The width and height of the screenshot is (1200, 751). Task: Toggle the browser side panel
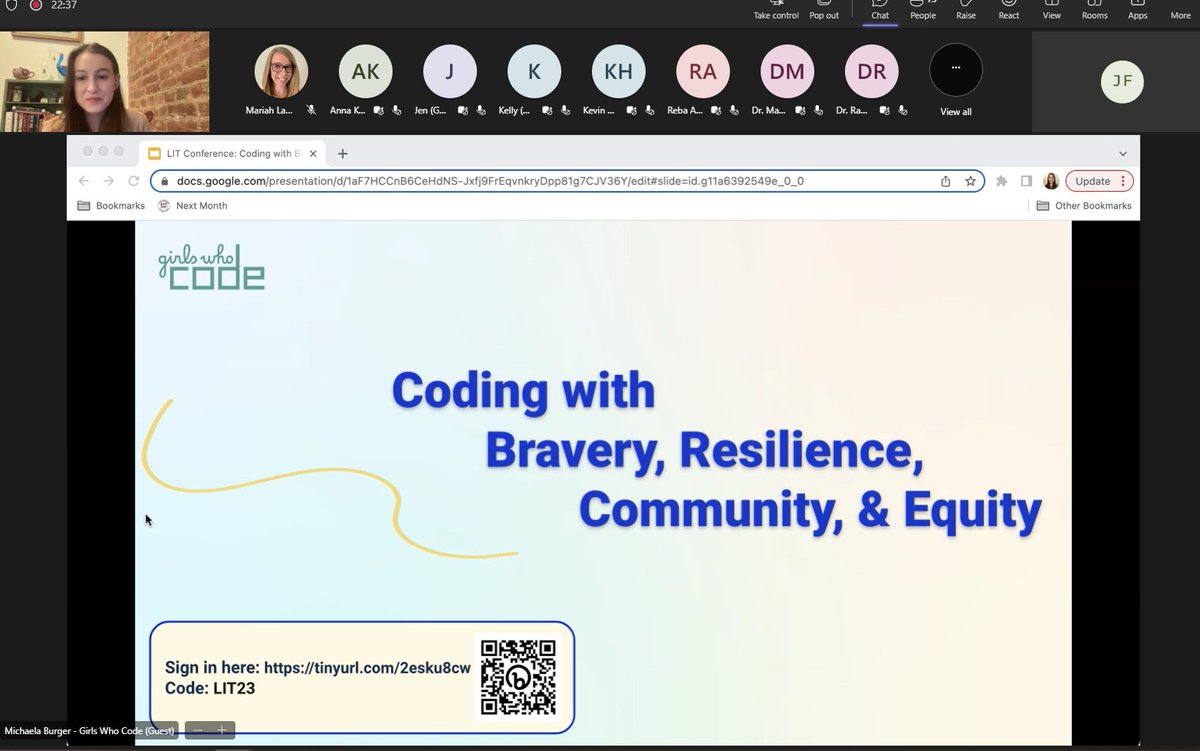click(1027, 181)
